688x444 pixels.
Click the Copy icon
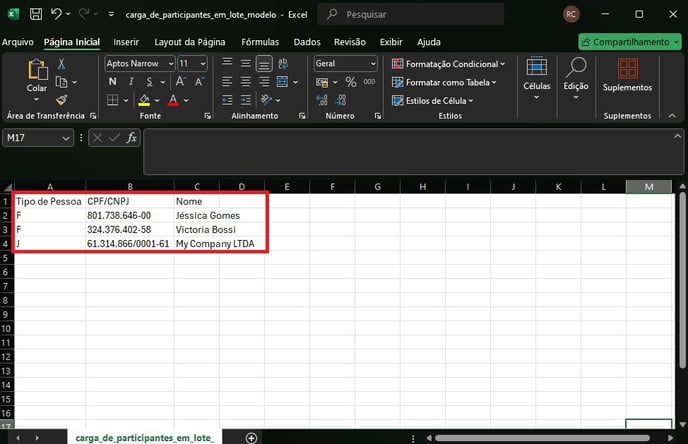coord(61,82)
